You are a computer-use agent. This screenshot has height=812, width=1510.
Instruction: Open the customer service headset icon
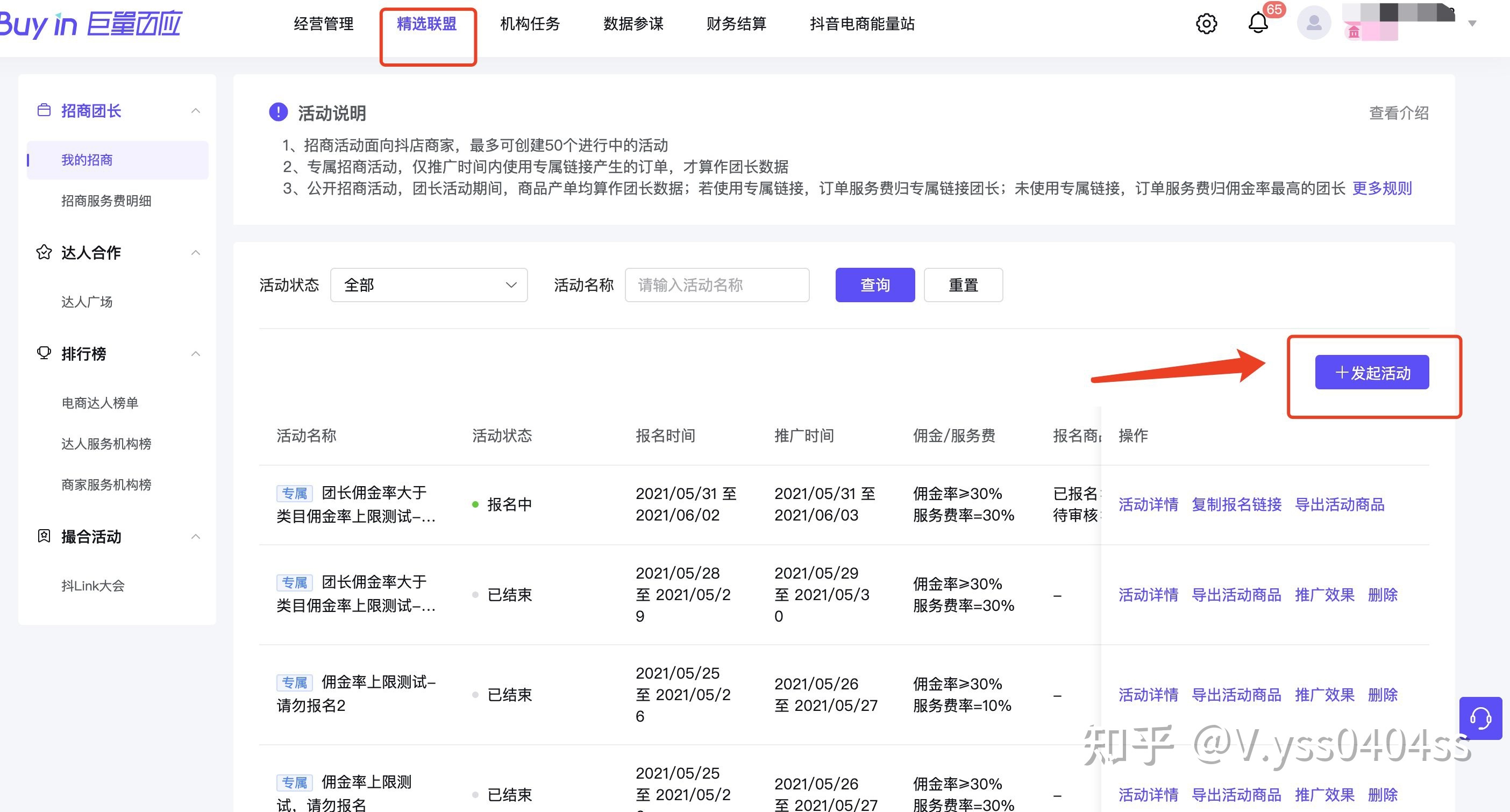tap(1480, 717)
